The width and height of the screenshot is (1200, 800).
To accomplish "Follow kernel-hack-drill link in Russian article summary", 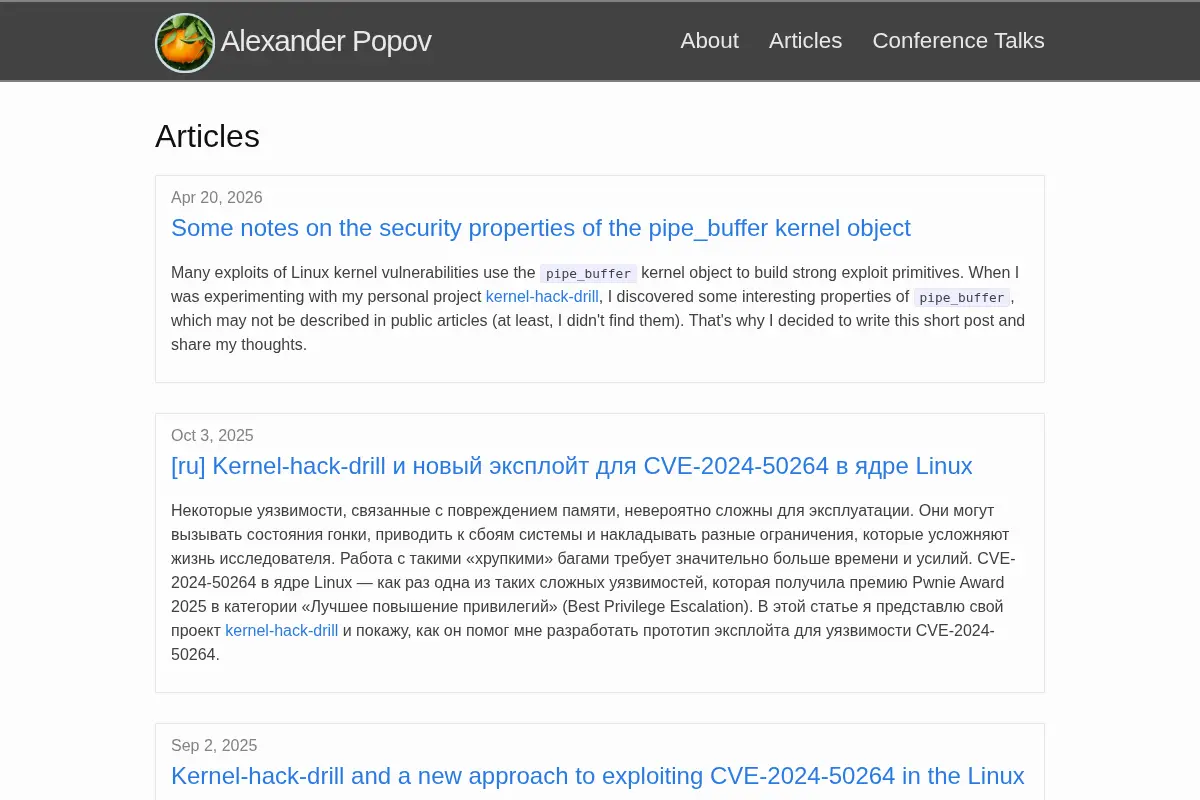I will (x=282, y=631).
